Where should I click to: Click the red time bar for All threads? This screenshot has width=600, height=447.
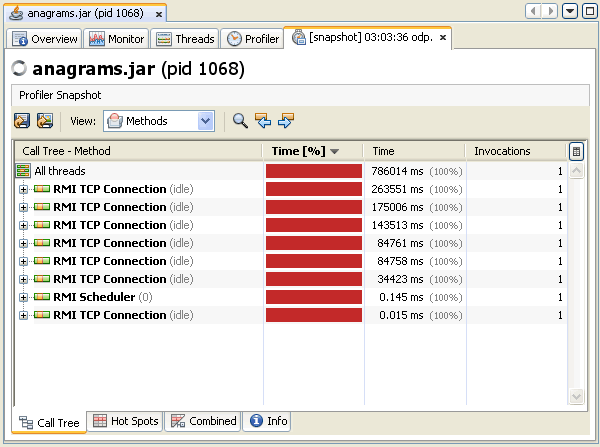(313, 171)
